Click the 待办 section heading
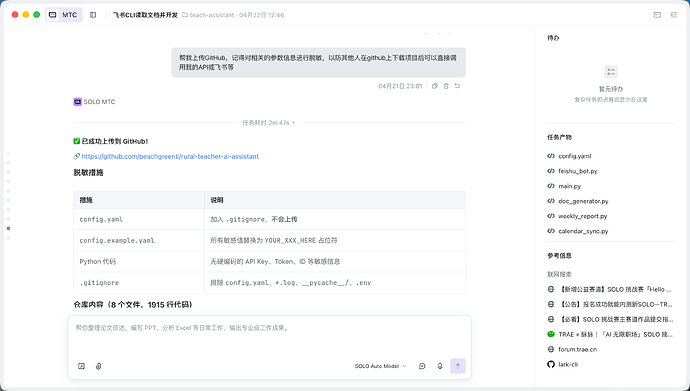This screenshot has height=391, width=690. point(553,38)
